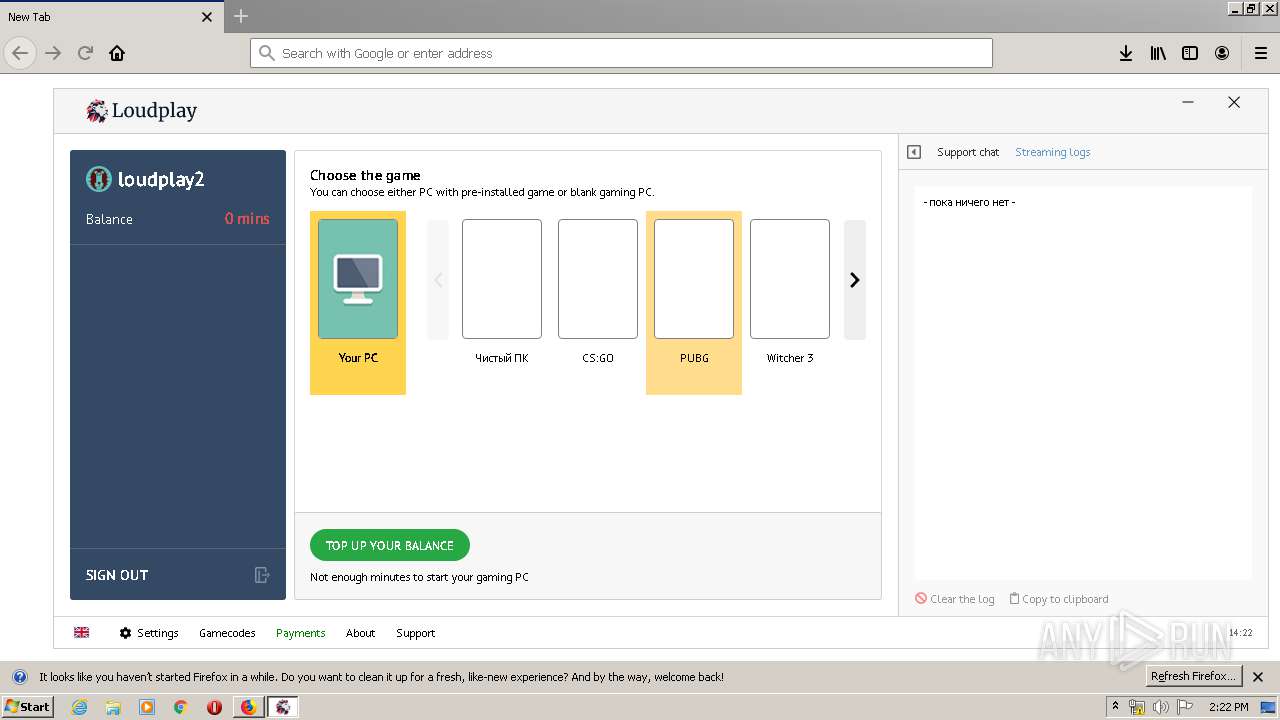The image size is (1280, 720).
Task: Open Internet Explorer from taskbar
Action: tap(80, 707)
